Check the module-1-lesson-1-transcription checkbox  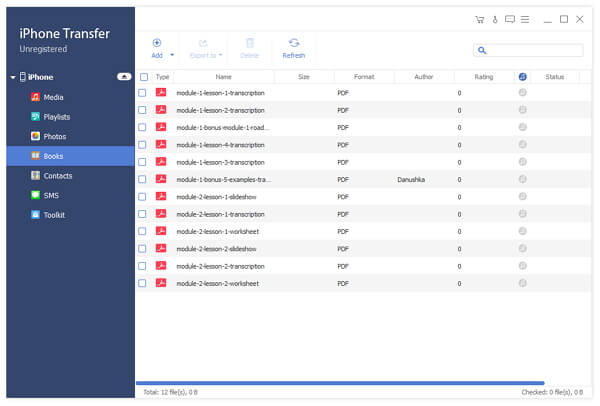click(x=142, y=93)
